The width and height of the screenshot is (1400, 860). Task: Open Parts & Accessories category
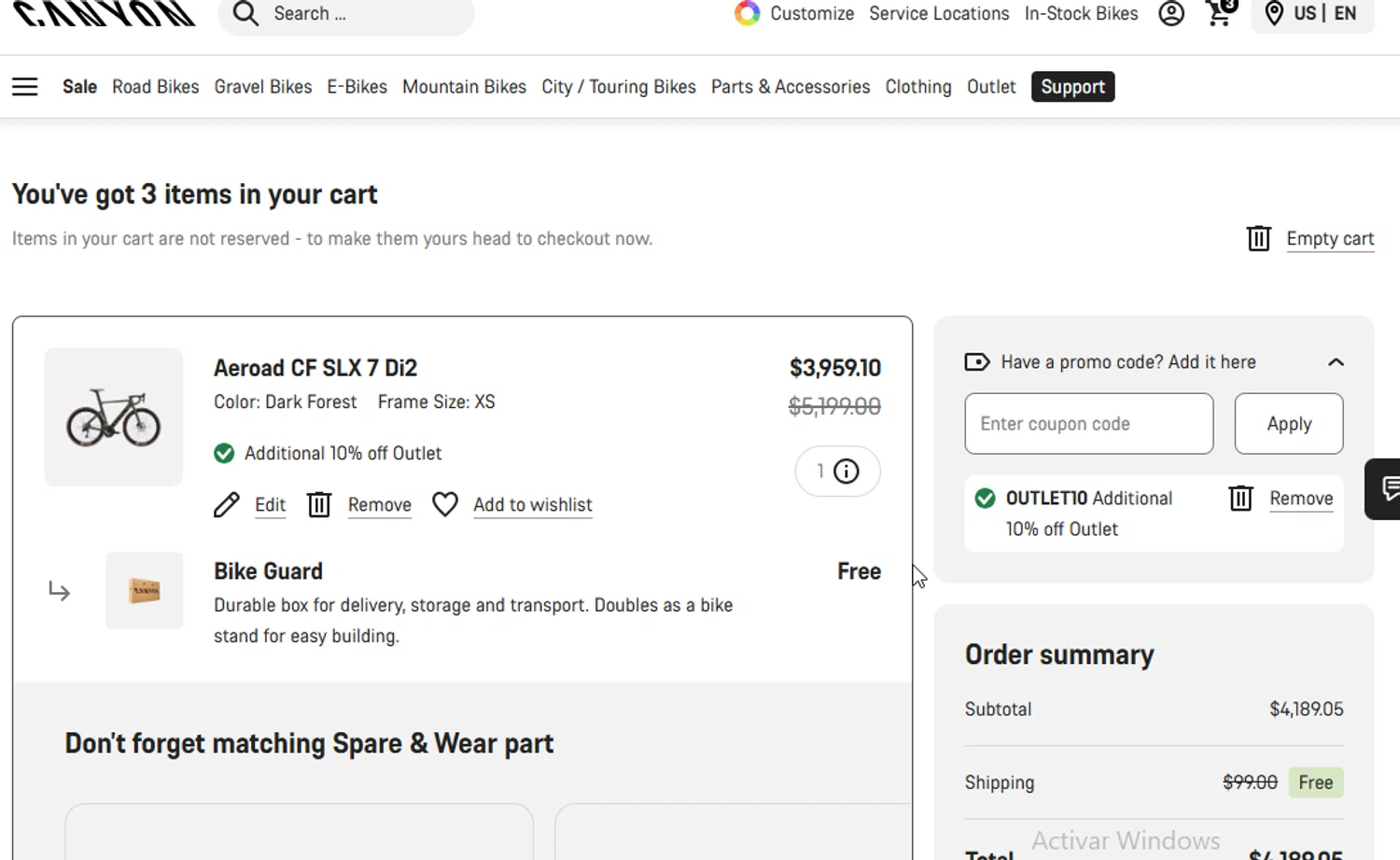tap(791, 87)
